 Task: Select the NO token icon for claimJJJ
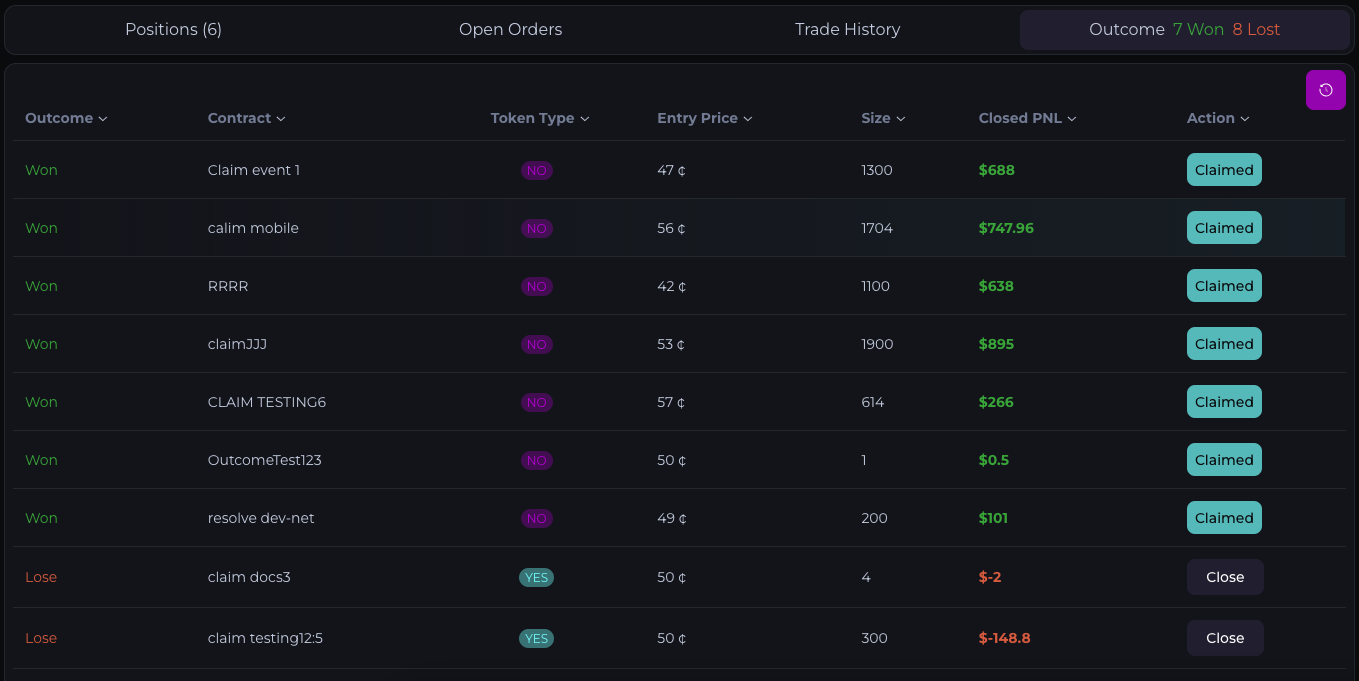click(x=537, y=344)
